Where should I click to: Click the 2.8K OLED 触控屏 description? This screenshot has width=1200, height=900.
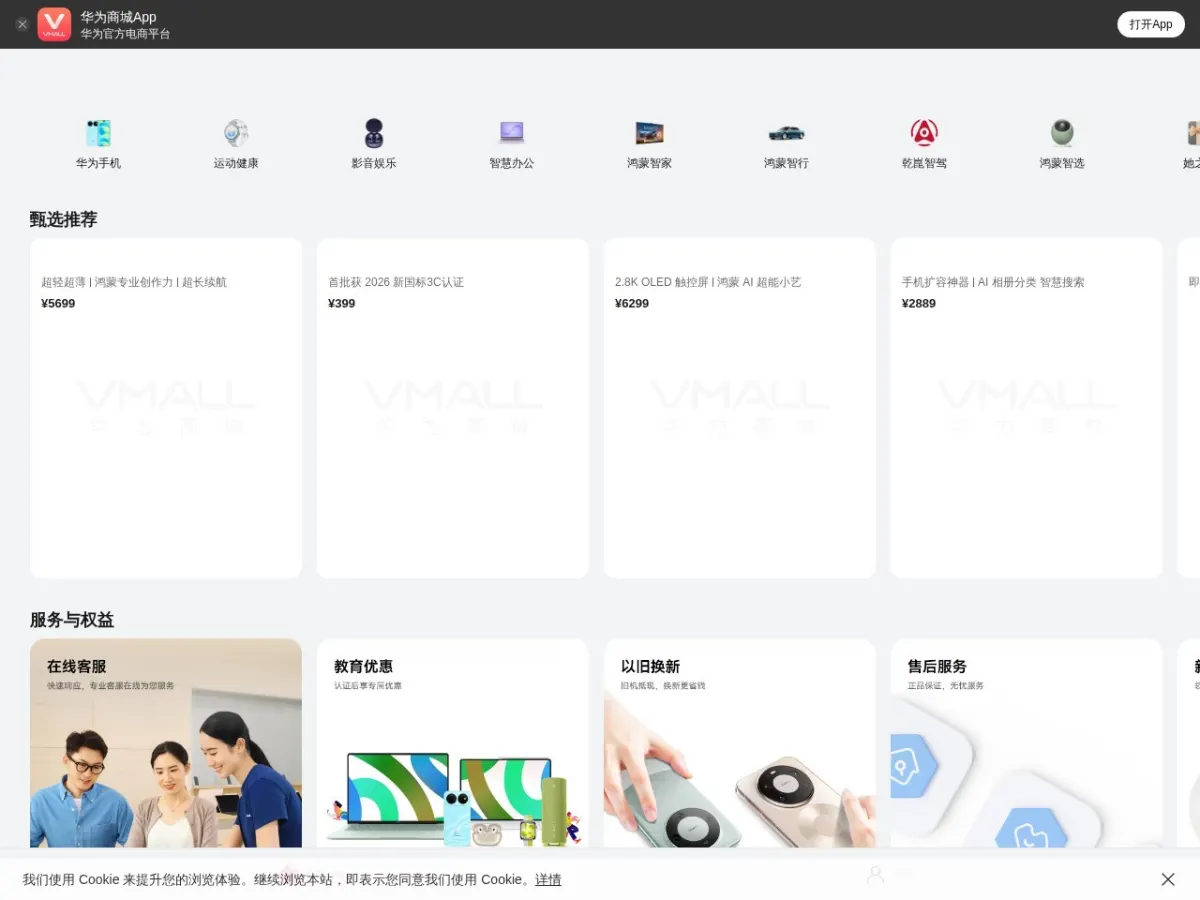[x=708, y=282]
